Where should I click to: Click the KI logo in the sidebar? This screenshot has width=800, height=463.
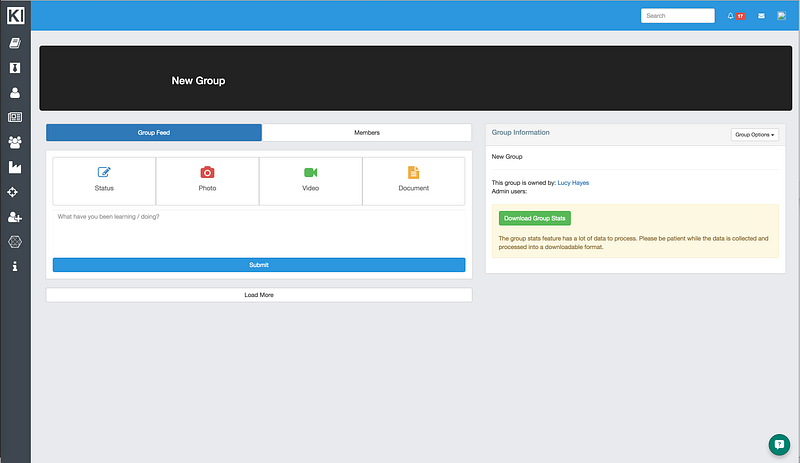click(x=15, y=15)
